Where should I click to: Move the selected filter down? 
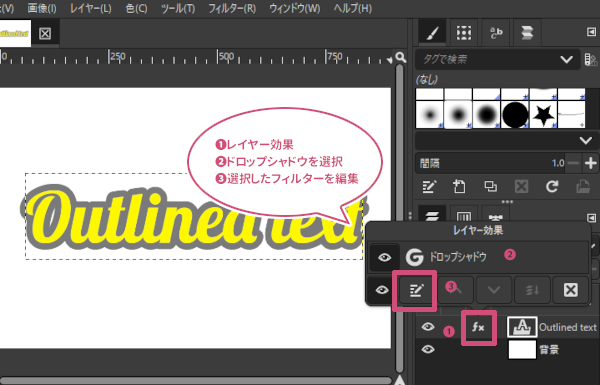pos(494,290)
